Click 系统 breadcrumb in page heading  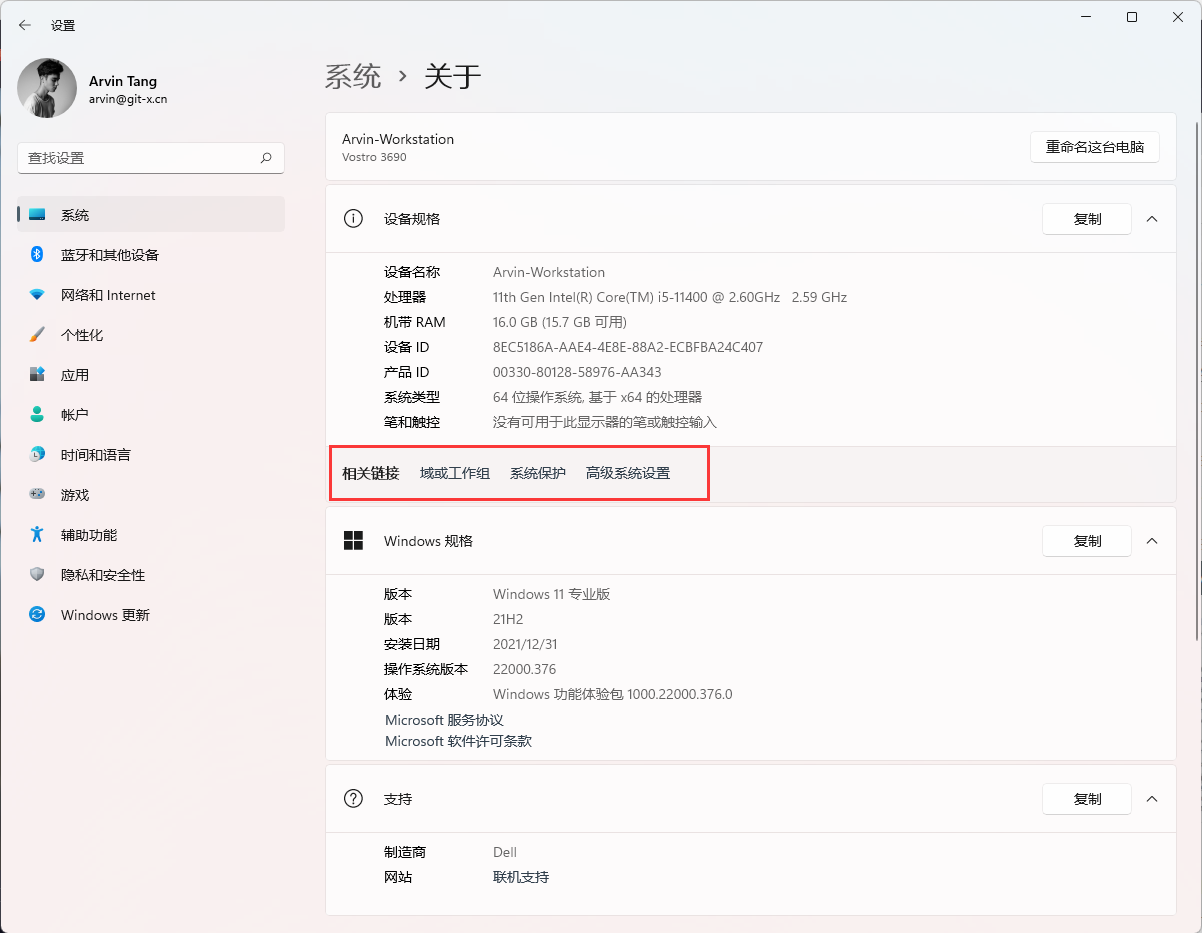(353, 76)
